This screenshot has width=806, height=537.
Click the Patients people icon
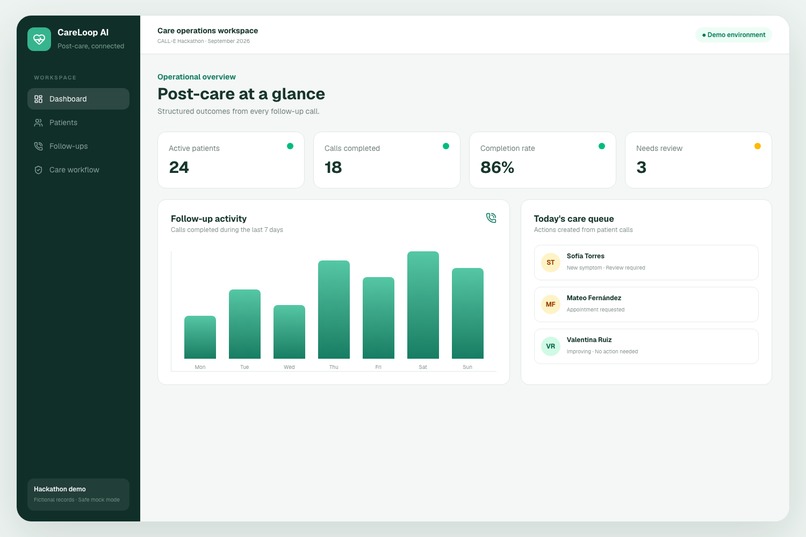click(39, 122)
